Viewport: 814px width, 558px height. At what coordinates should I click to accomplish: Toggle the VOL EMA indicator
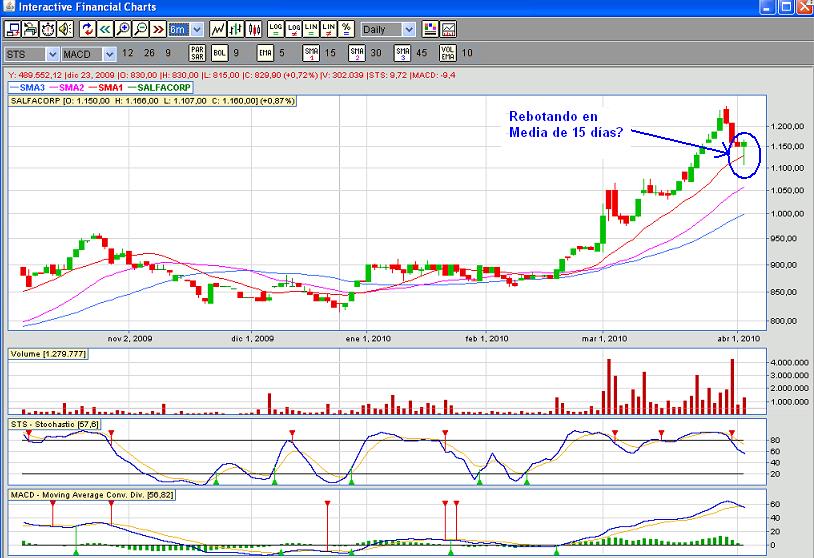[x=448, y=52]
